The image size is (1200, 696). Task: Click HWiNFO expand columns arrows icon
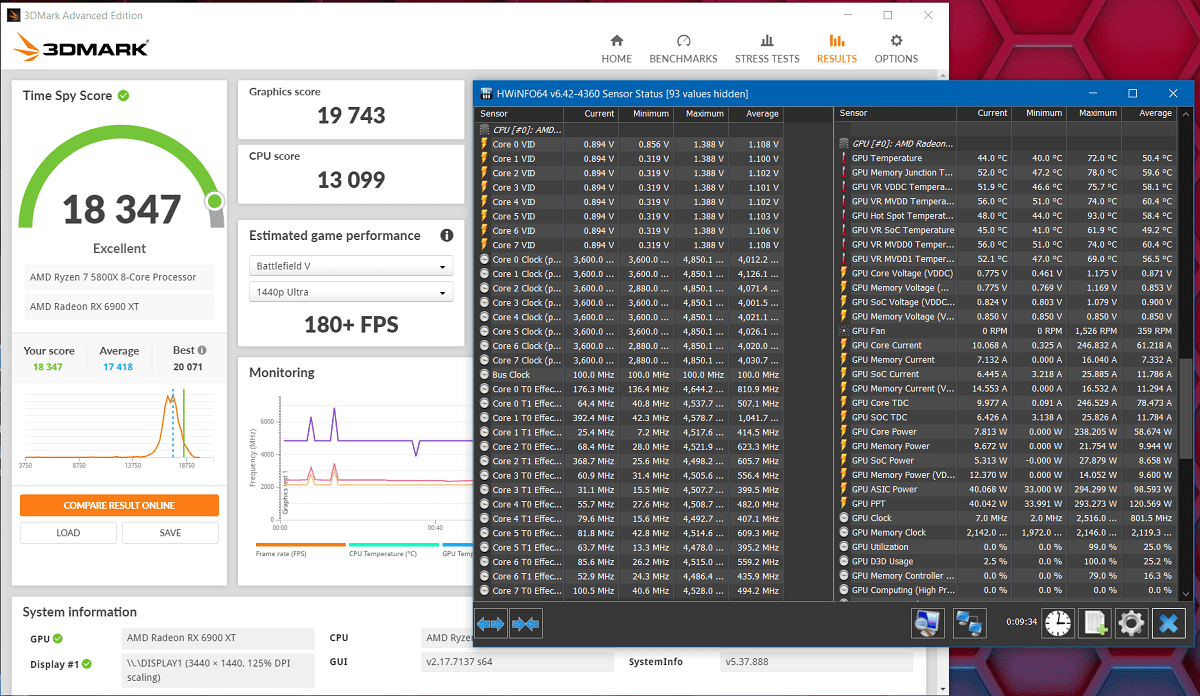coord(491,624)
